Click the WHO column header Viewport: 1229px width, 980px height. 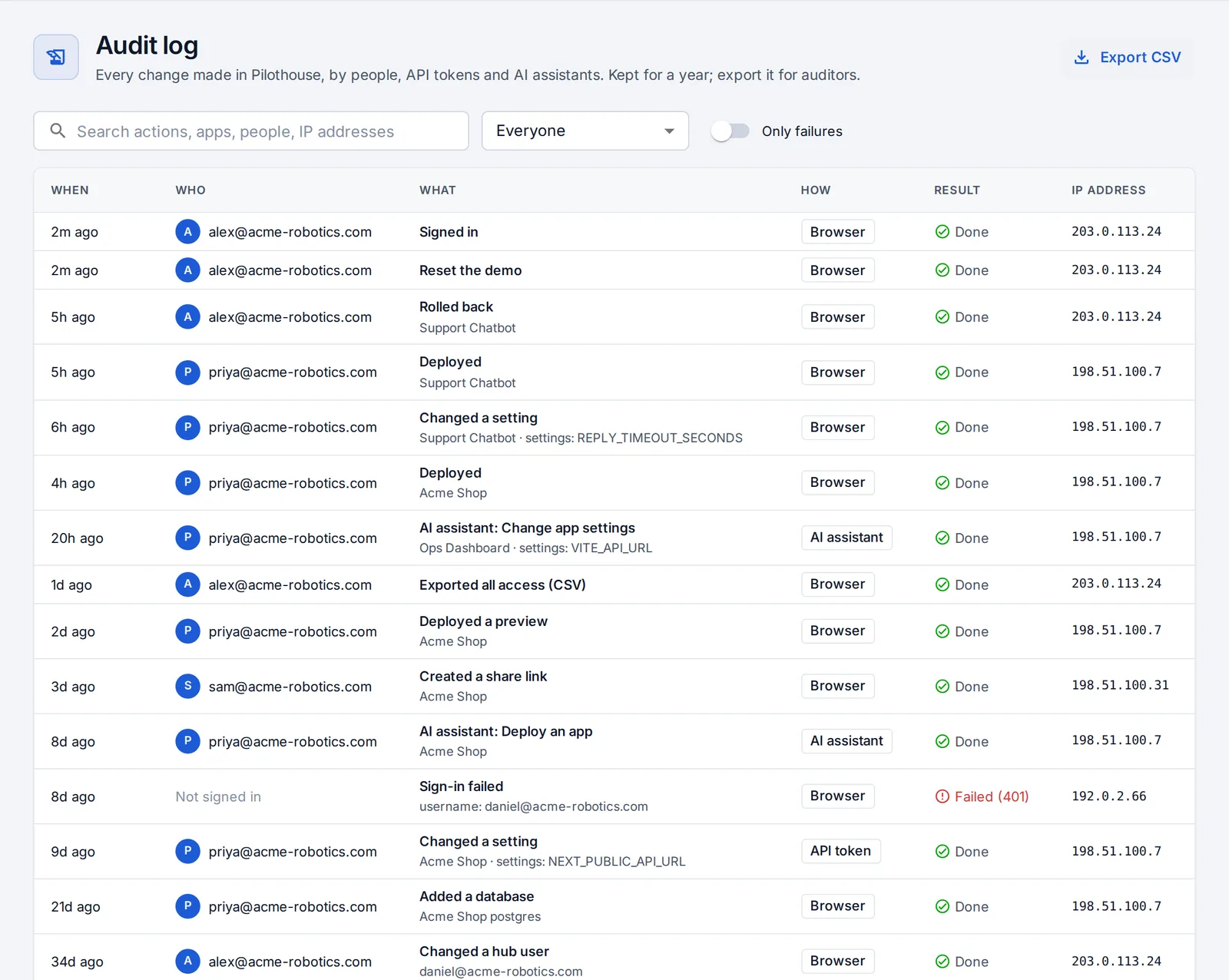[190, 190]
